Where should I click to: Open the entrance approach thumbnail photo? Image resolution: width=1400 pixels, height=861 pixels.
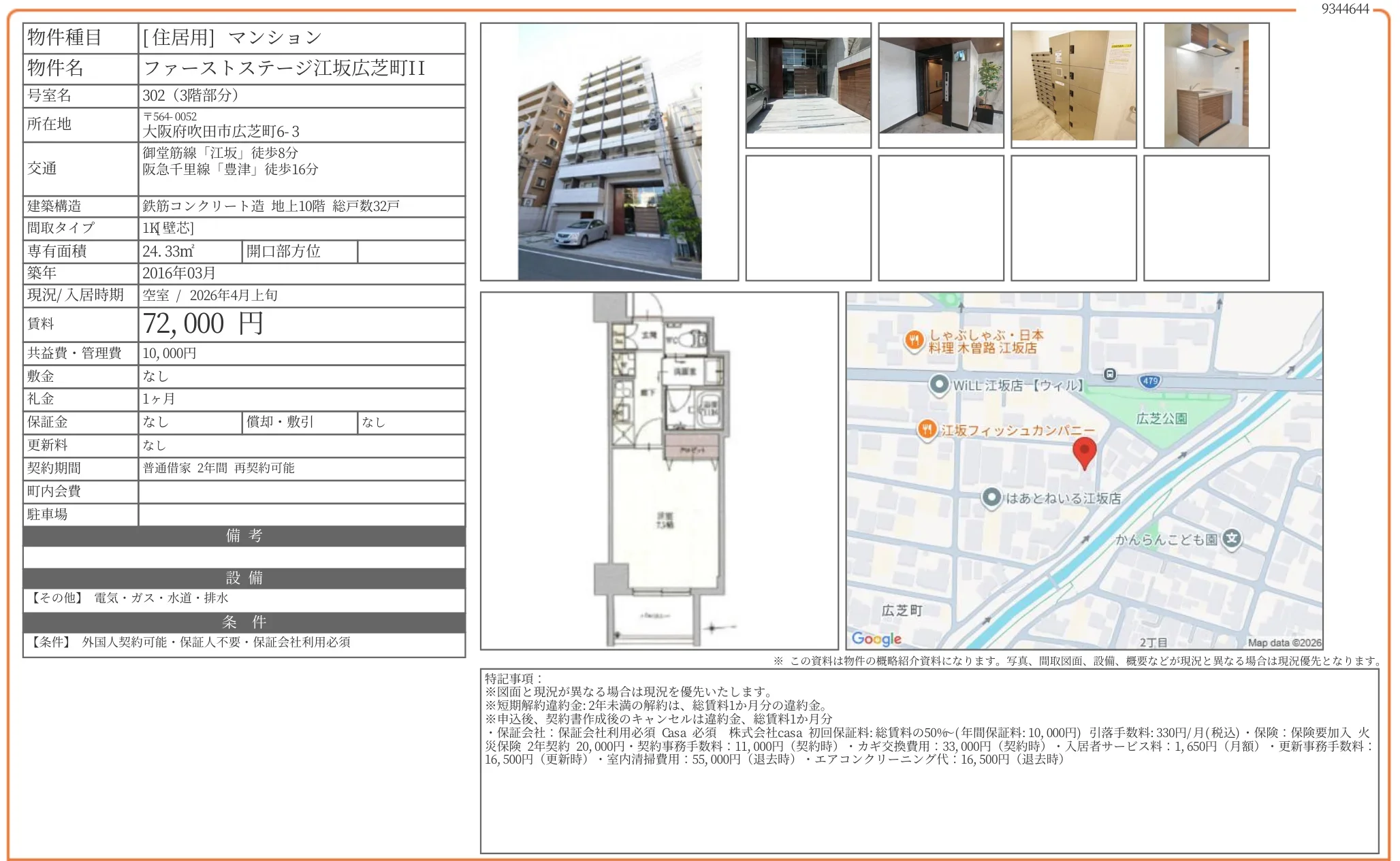(808, 86)
